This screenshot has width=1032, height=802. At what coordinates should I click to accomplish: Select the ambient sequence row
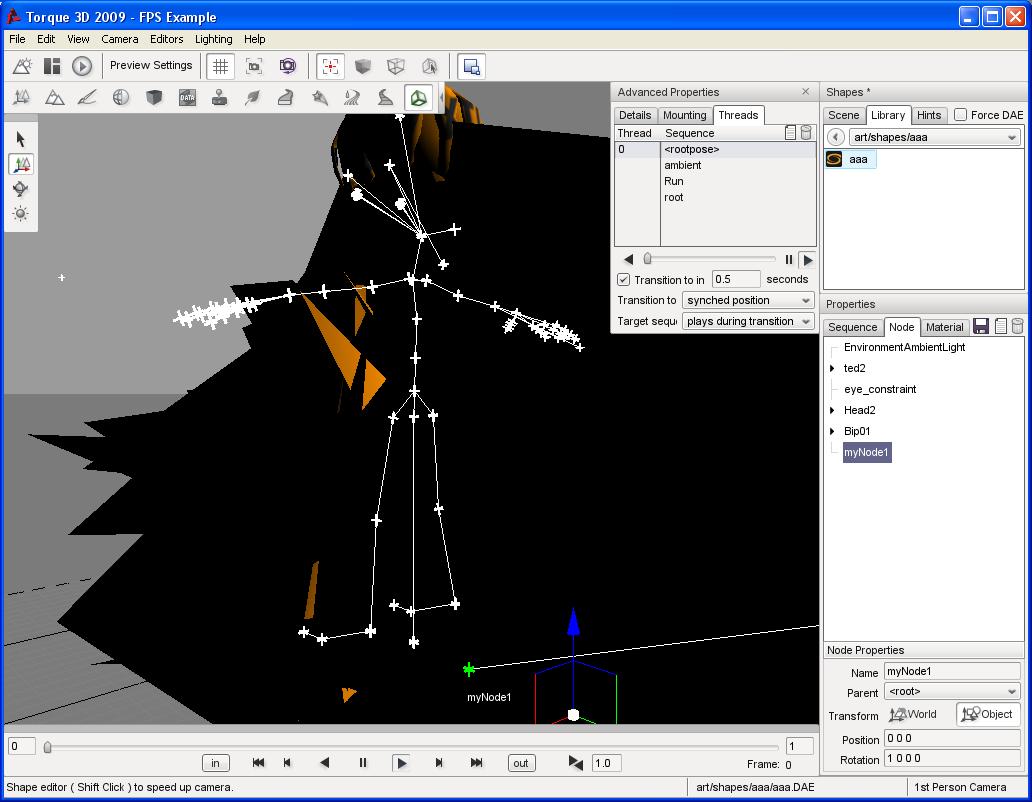click(x=715, y=165)
